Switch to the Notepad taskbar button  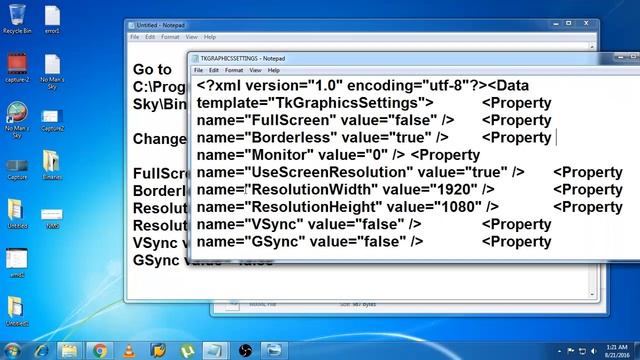215,351
